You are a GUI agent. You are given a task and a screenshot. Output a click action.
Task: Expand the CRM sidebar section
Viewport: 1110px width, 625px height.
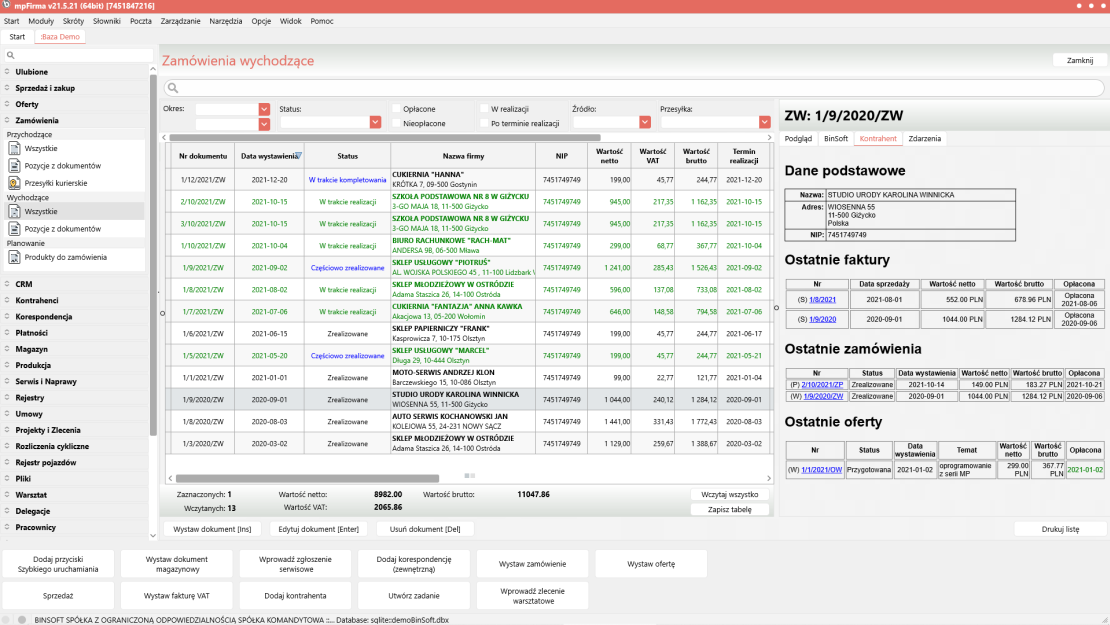pyautogui.click(x=23, y=284)
